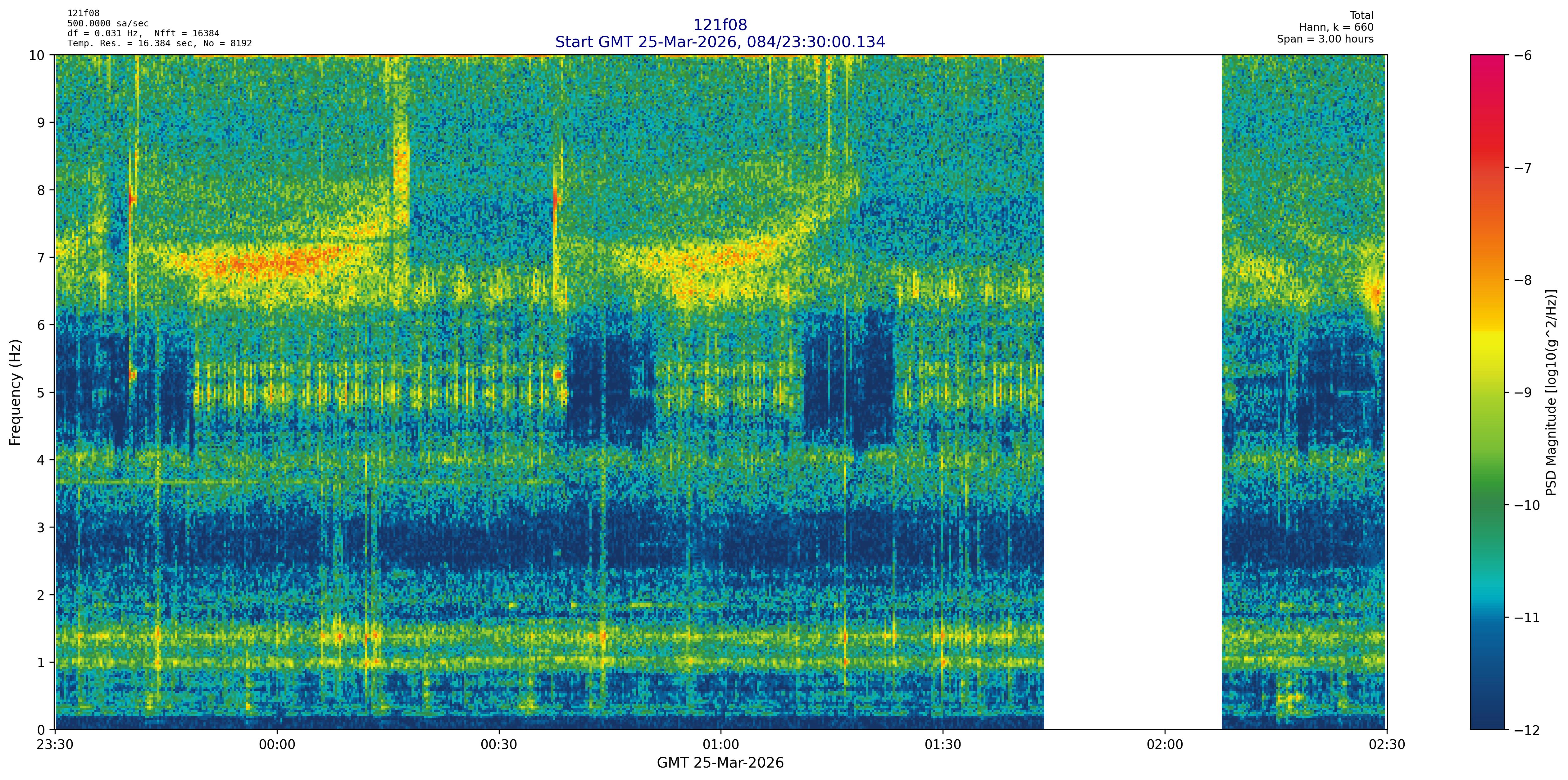Click the 00:00 time tick label
1568x780 pixels.
(277, 745)
